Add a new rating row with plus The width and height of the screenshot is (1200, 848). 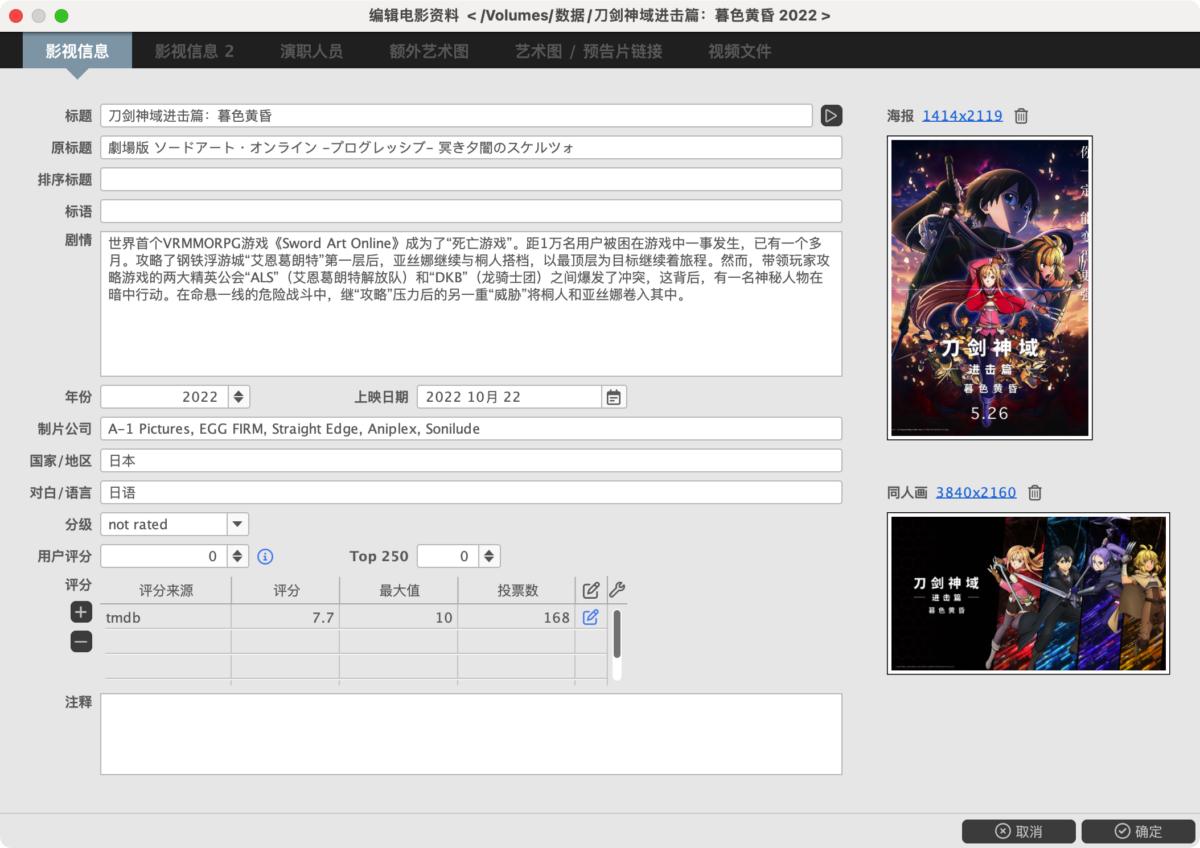pos(81,612)
